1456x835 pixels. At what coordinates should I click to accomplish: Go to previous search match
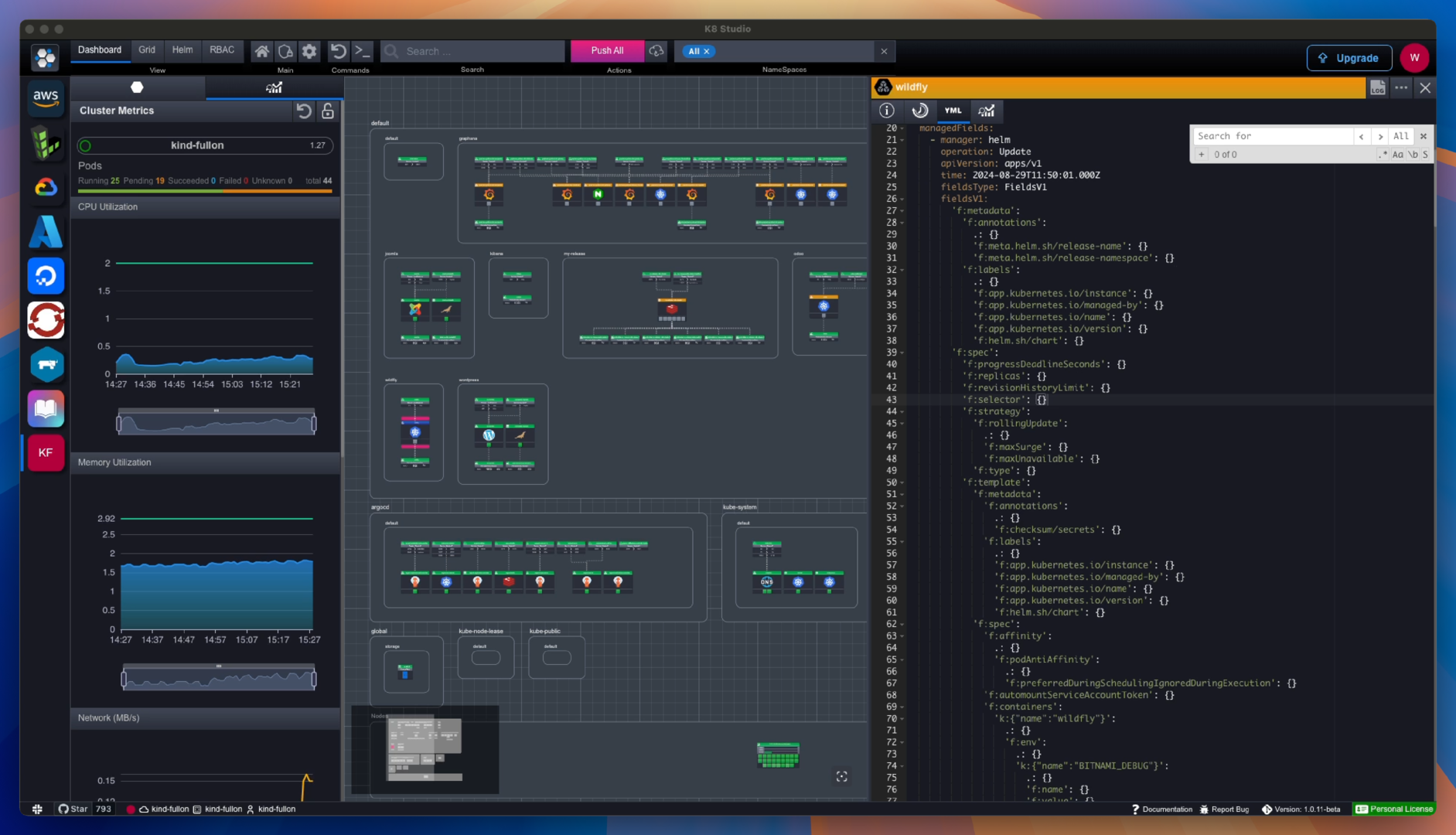(1361, 136)
